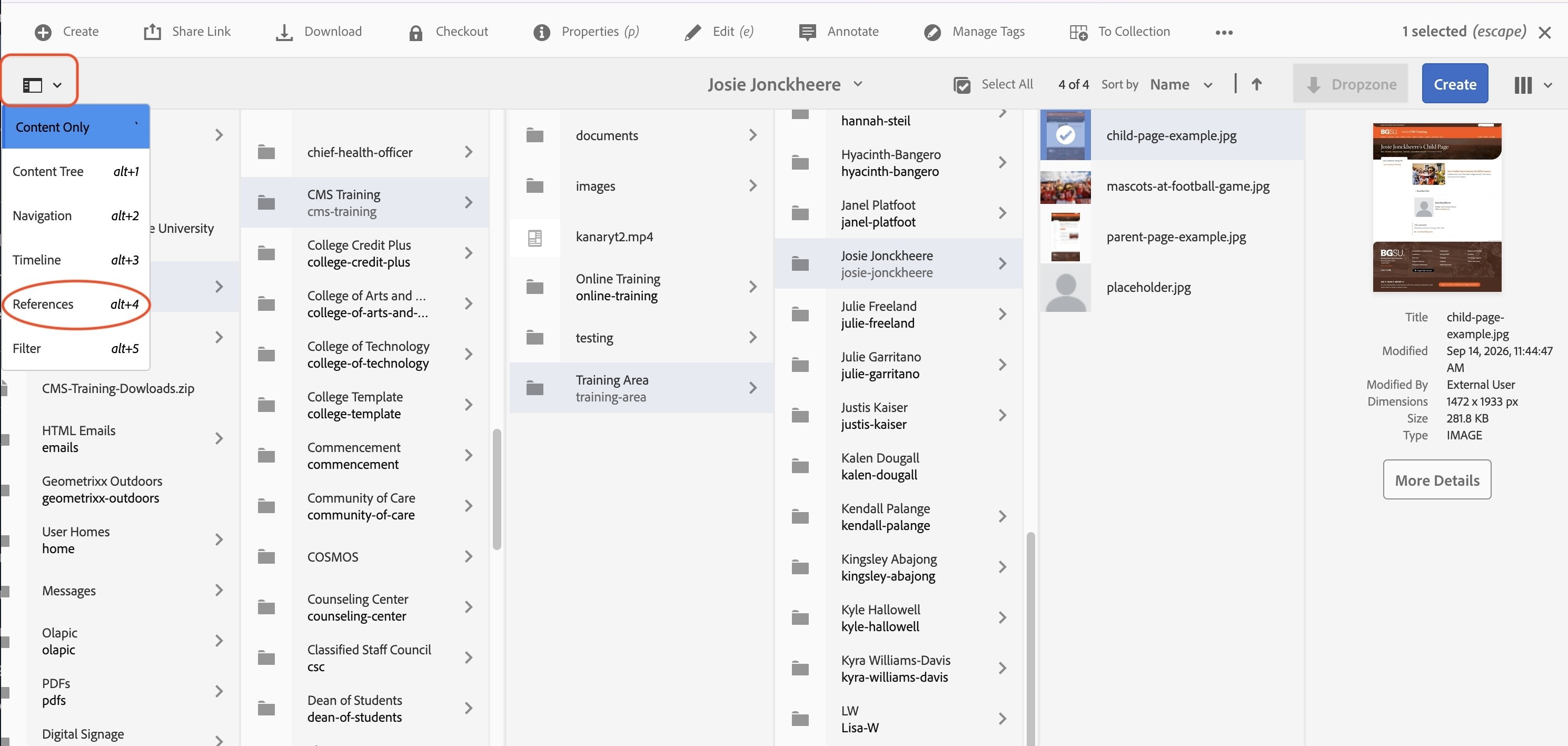Open the College of Technology folder row
This screenshot has height=746, width=1568.
[365, 355]
